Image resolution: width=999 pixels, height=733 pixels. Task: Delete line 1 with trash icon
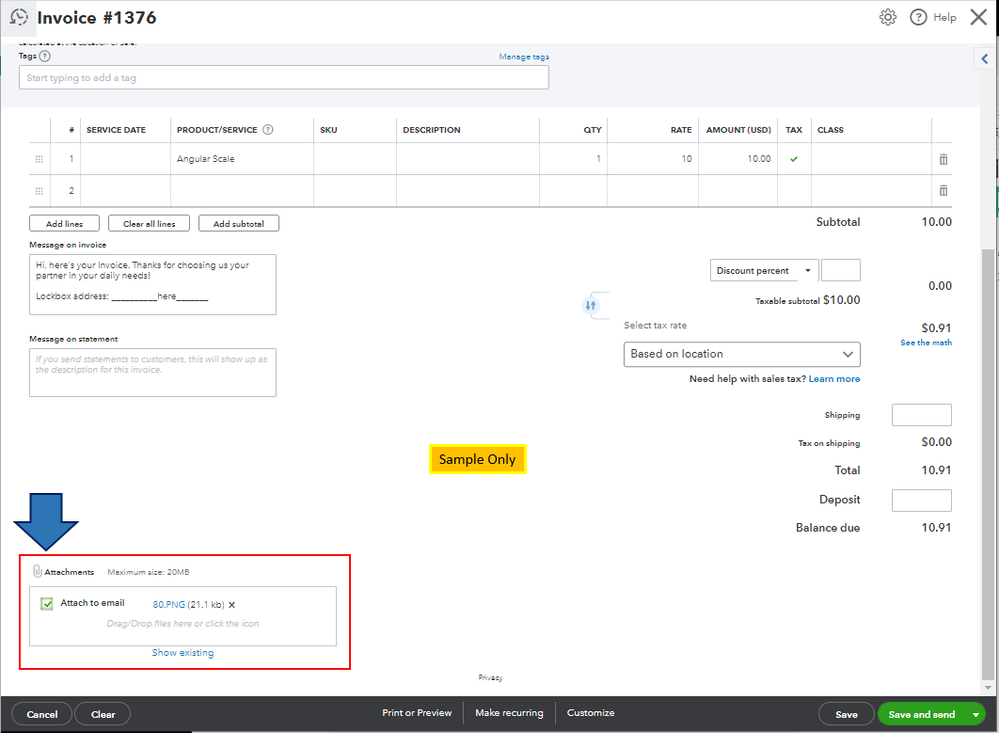[x=944, y=159]
